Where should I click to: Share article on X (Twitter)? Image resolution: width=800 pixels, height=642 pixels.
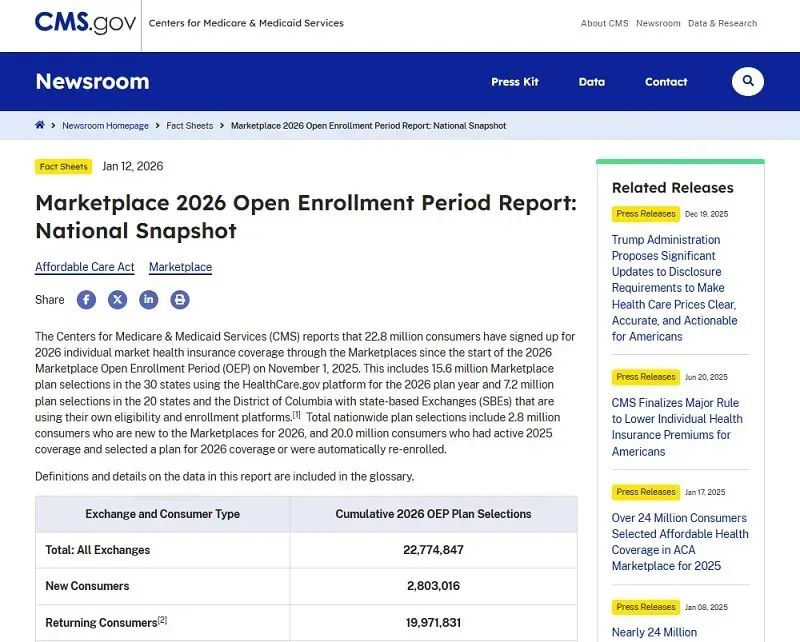118,299
